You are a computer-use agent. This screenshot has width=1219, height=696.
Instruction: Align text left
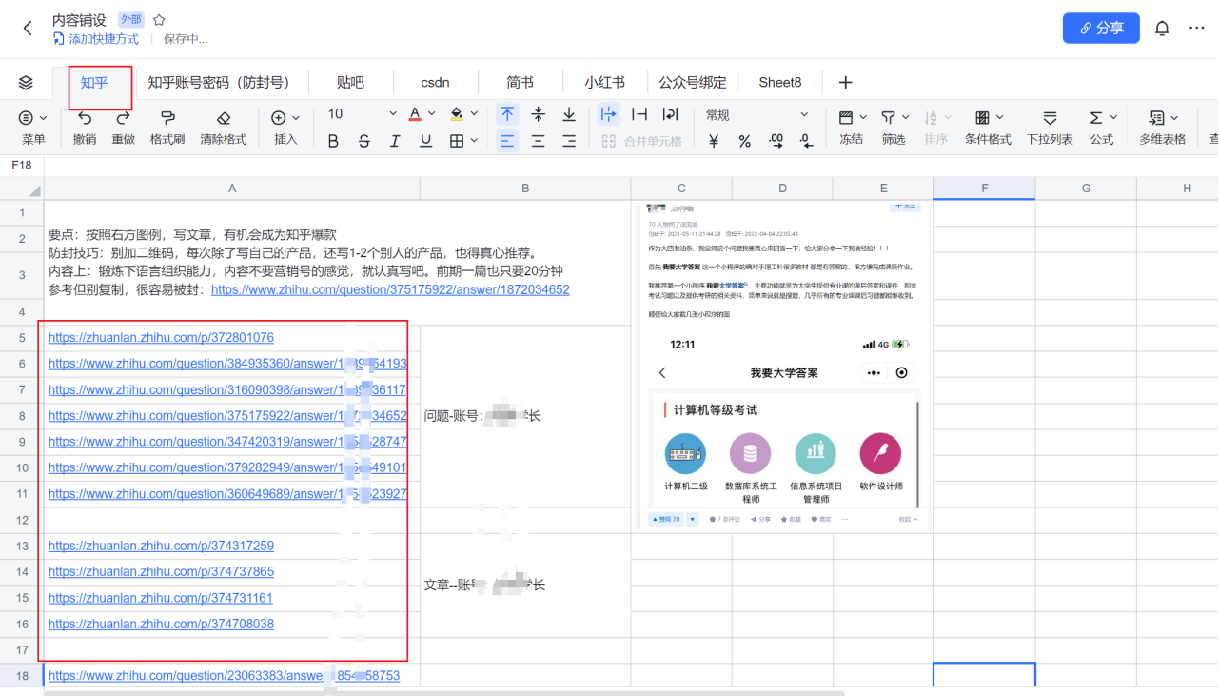[x=508, y=141]
